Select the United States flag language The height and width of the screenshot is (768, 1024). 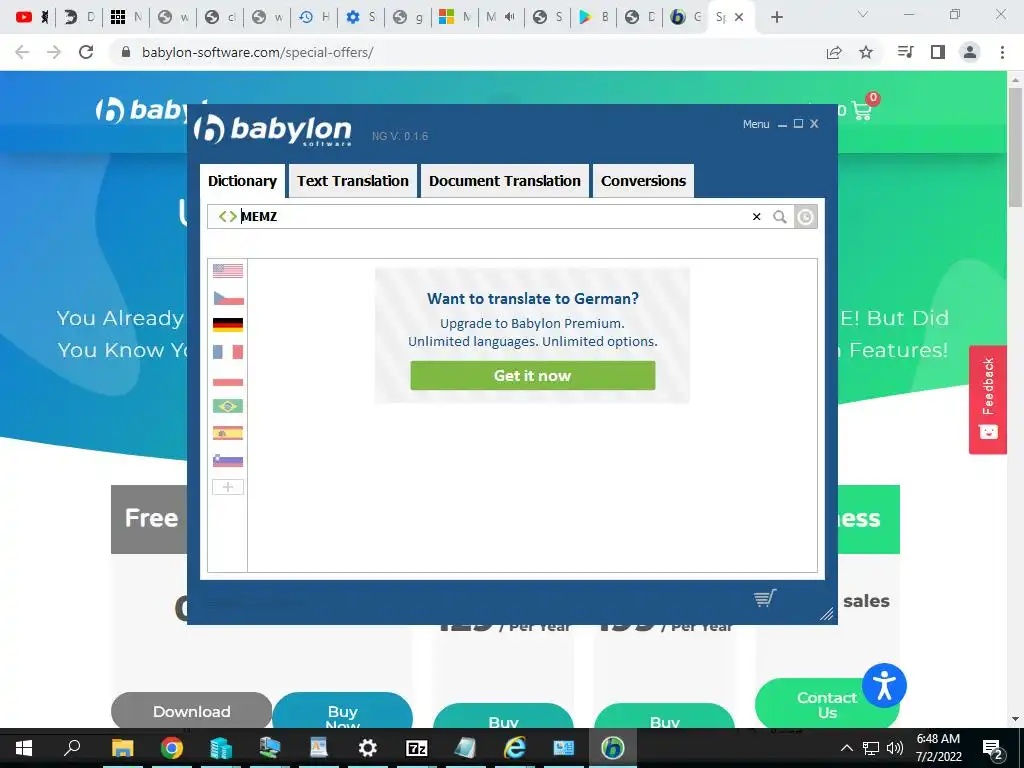(228, 270)
